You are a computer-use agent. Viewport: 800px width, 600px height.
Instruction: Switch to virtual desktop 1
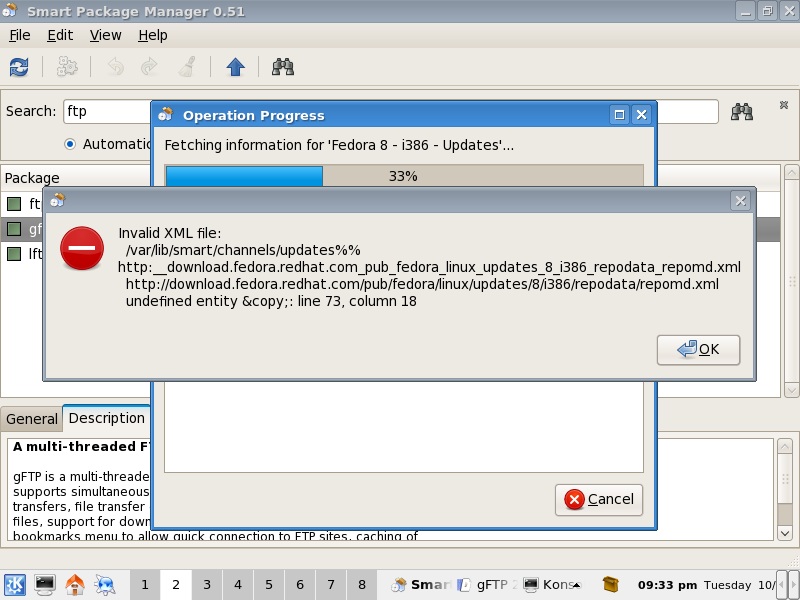click(145, 585)
